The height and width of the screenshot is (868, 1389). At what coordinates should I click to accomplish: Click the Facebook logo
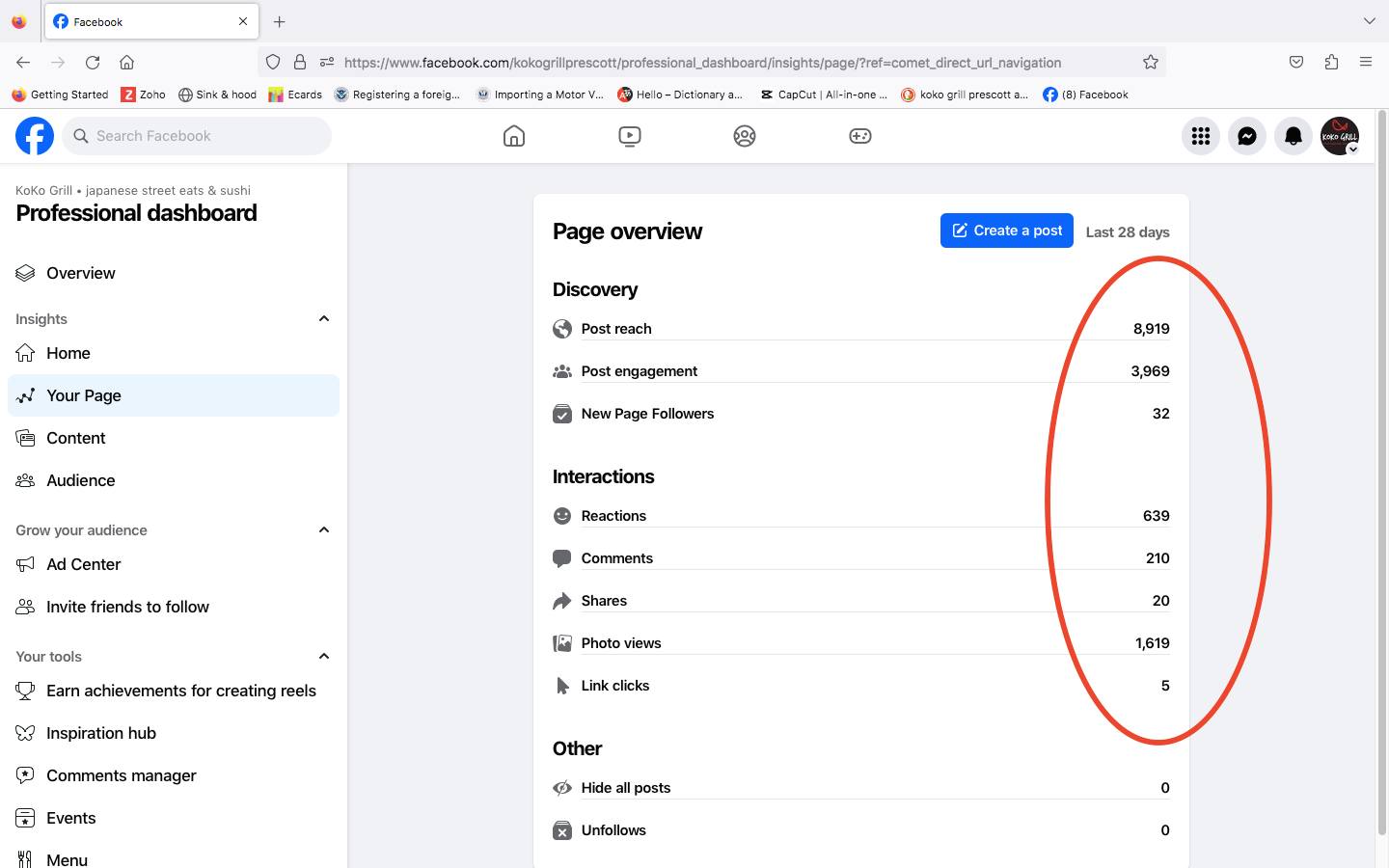pyautogui.click(x=35, y=136)
